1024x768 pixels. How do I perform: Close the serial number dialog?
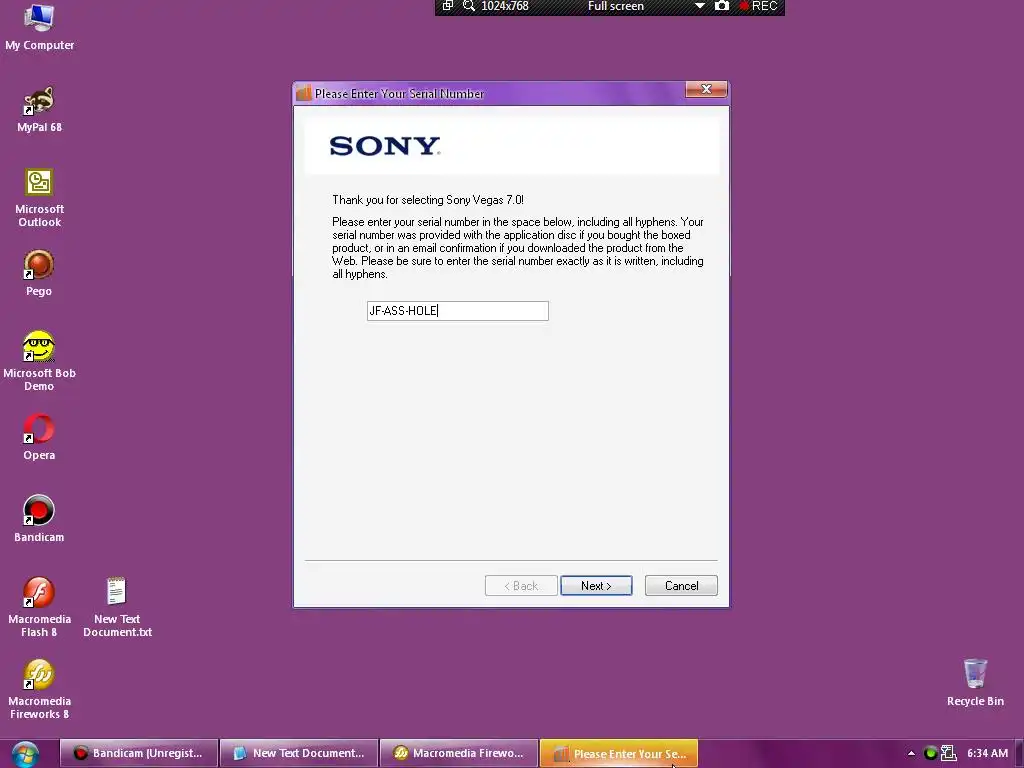[706, 89]
